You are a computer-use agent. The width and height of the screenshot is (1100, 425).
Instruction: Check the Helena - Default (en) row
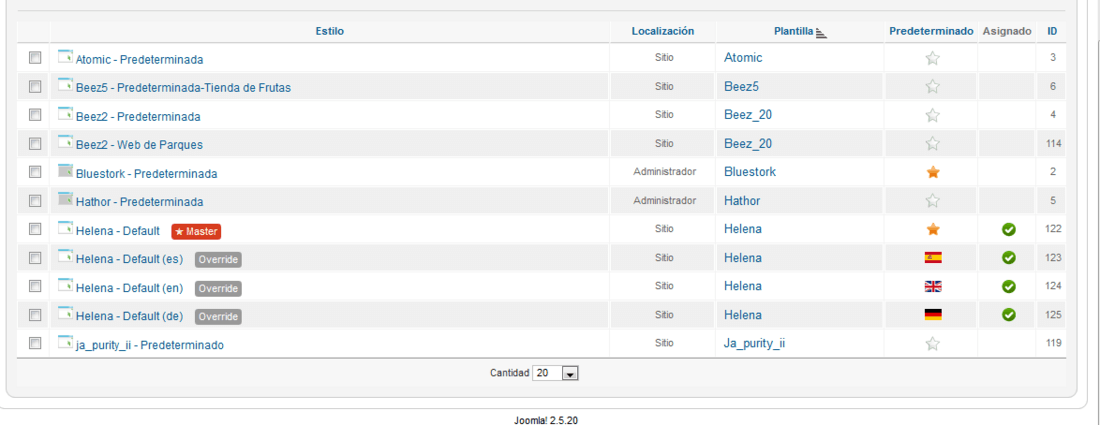[x=34, y=287]
